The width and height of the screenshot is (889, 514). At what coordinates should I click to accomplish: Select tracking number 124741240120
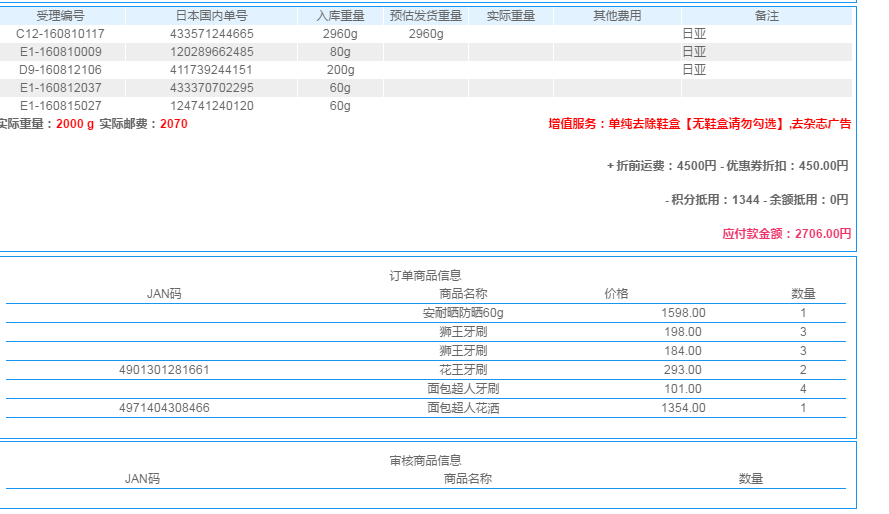211,106
